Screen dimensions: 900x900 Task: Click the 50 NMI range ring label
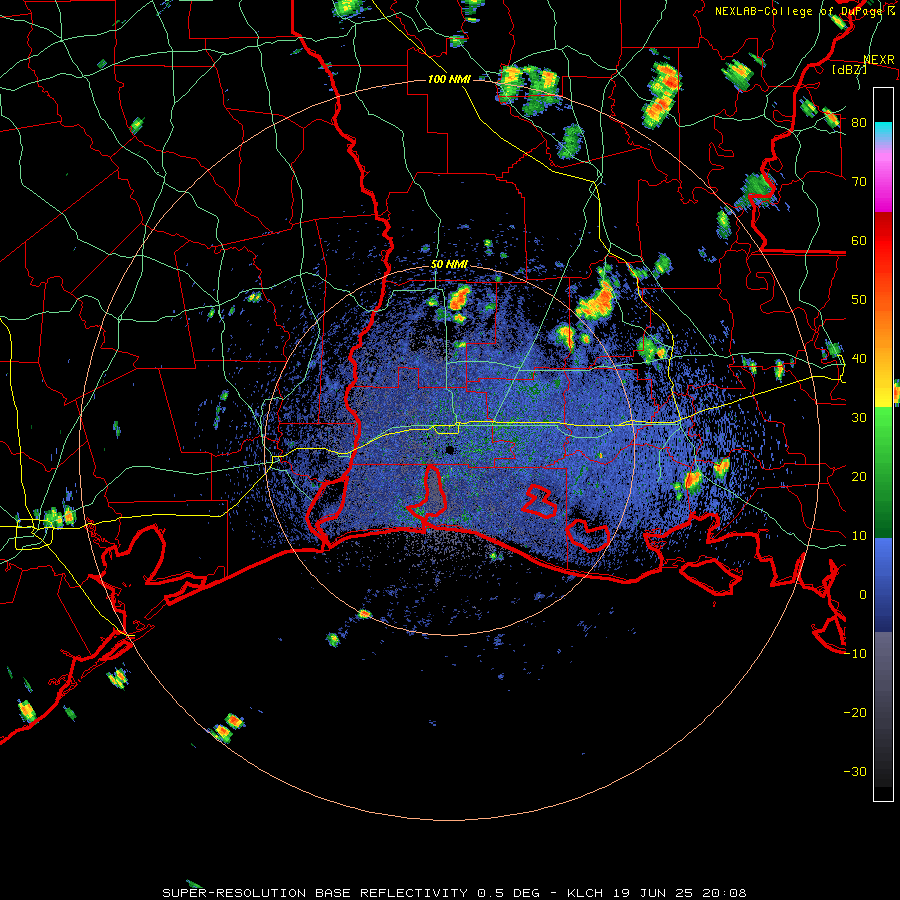(x=449, y=265)
